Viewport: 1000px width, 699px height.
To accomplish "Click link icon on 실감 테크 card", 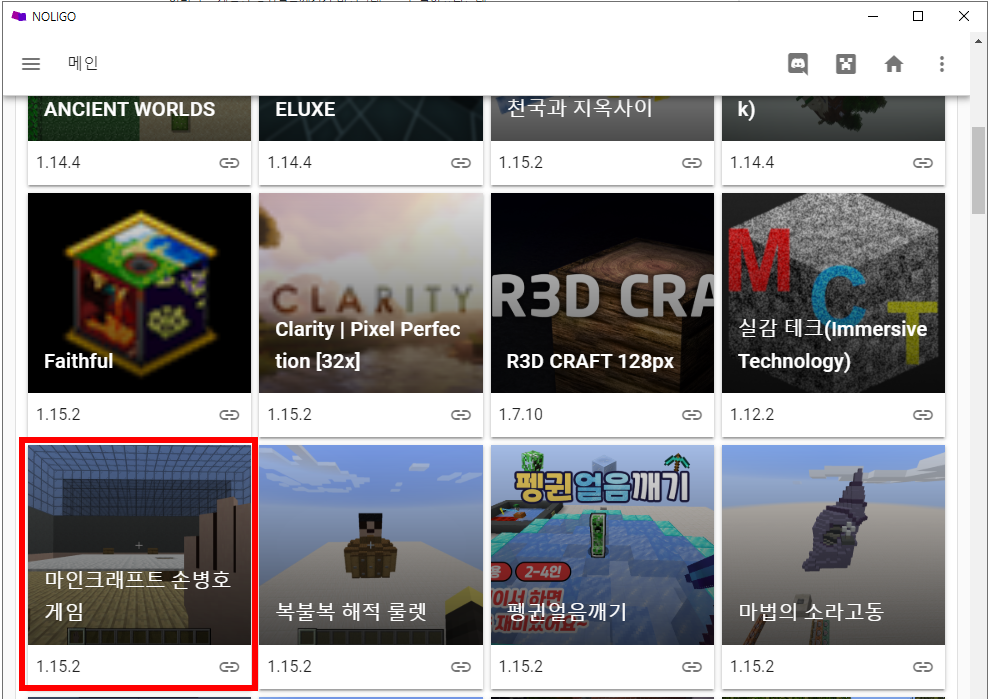I will (922, 415).
